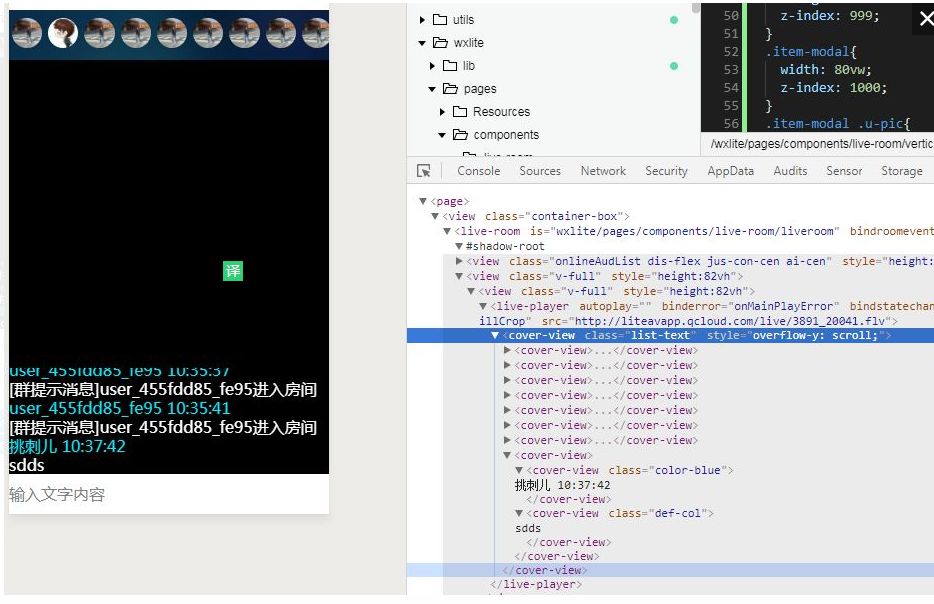Open the Audits tab
Image resolution: width=934 pixels, height=604 pixels.
click(x=790, y=171)
